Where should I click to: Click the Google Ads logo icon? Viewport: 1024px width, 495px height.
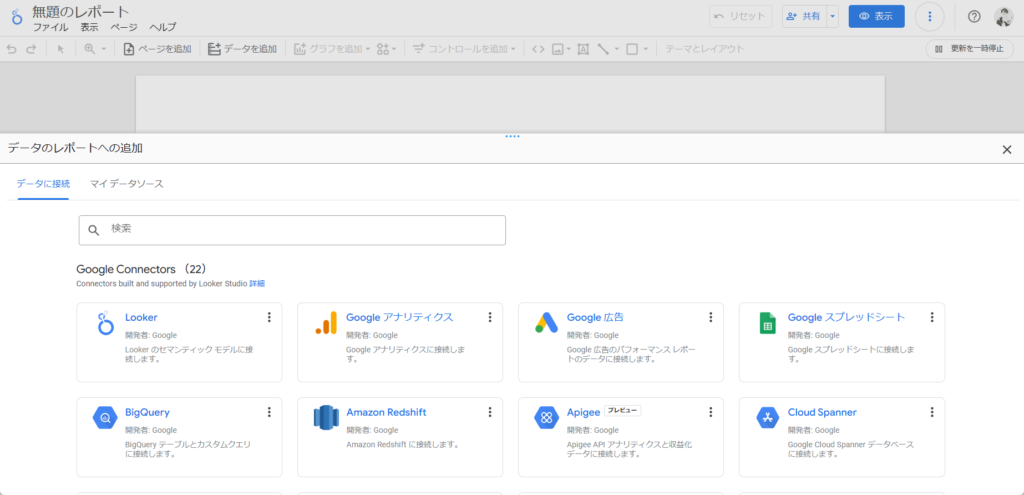(546, 323)
